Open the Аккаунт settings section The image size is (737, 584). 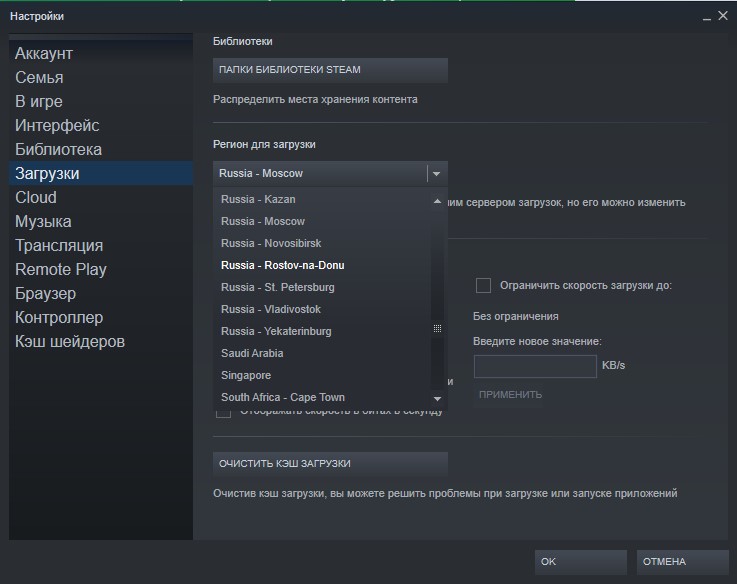point(101,53)
